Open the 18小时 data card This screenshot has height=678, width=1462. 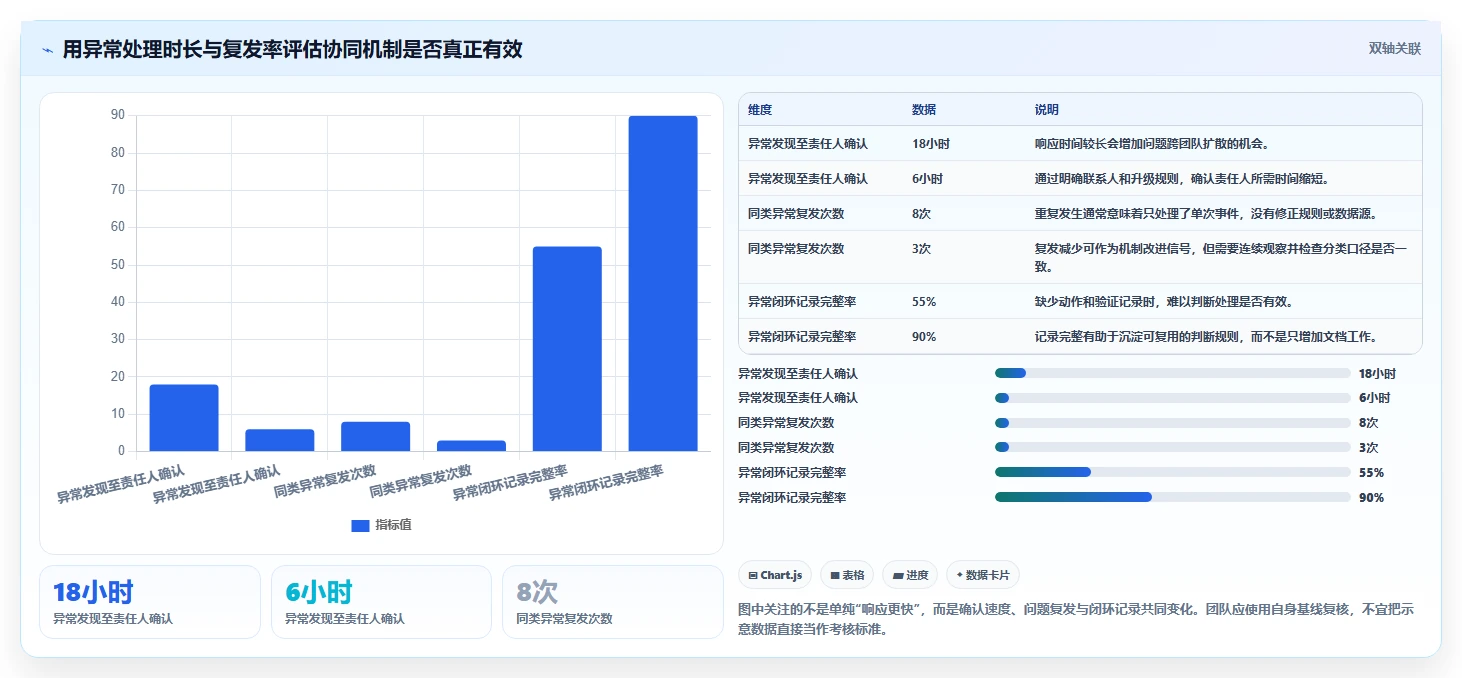[150, 602]
